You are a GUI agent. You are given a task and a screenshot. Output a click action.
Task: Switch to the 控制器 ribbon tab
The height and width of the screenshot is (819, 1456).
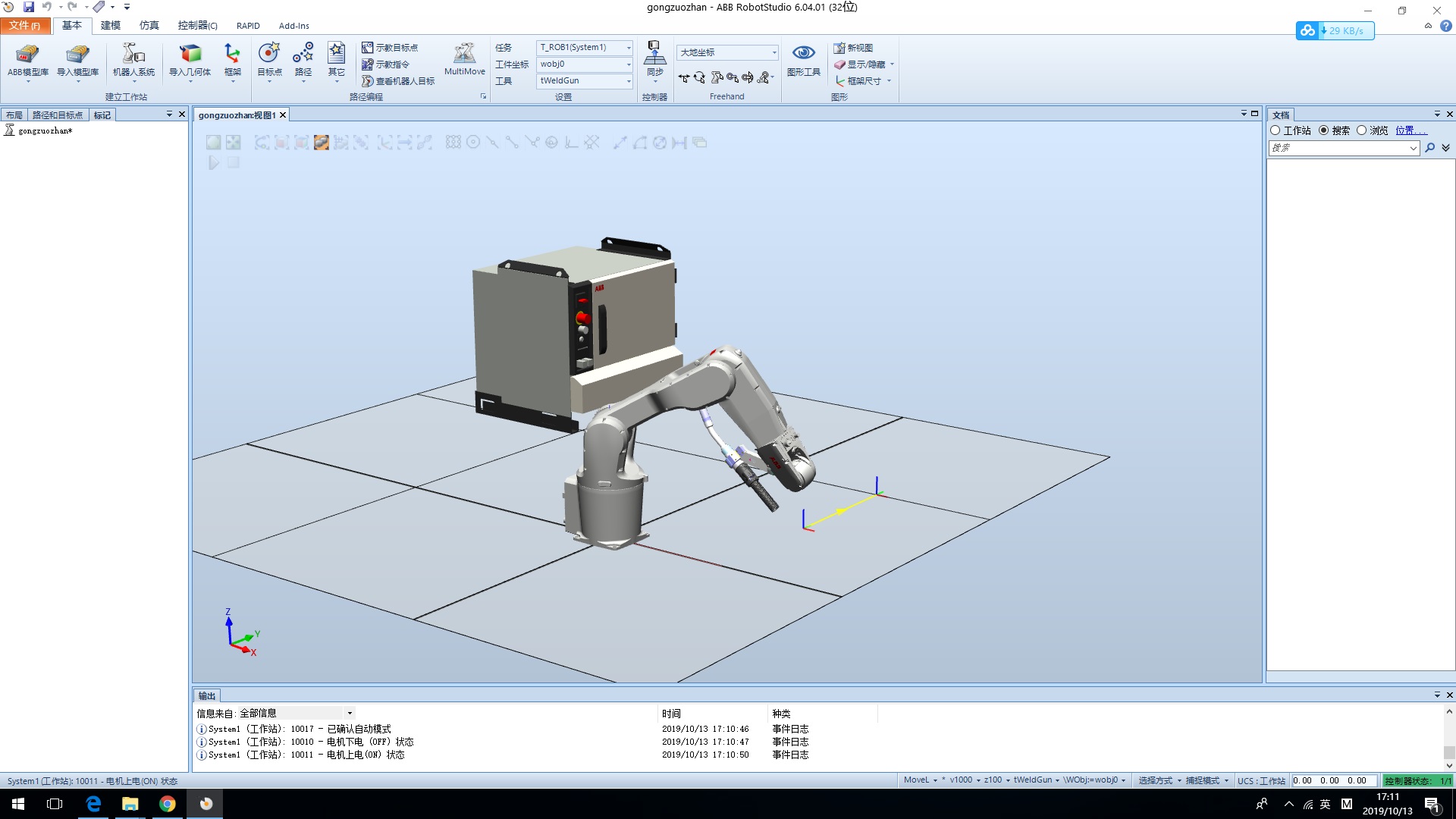click(198, 26)
